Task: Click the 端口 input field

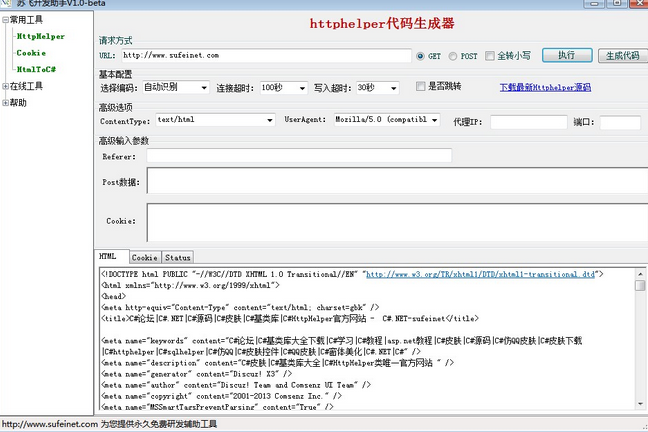Action: click(x=620, y=122)
